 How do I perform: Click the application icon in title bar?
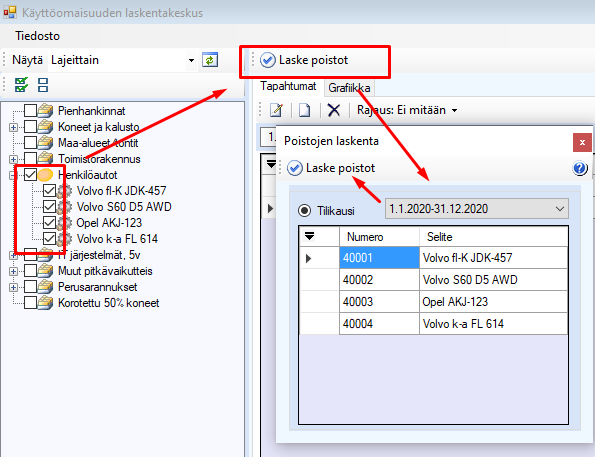[10, 13]
